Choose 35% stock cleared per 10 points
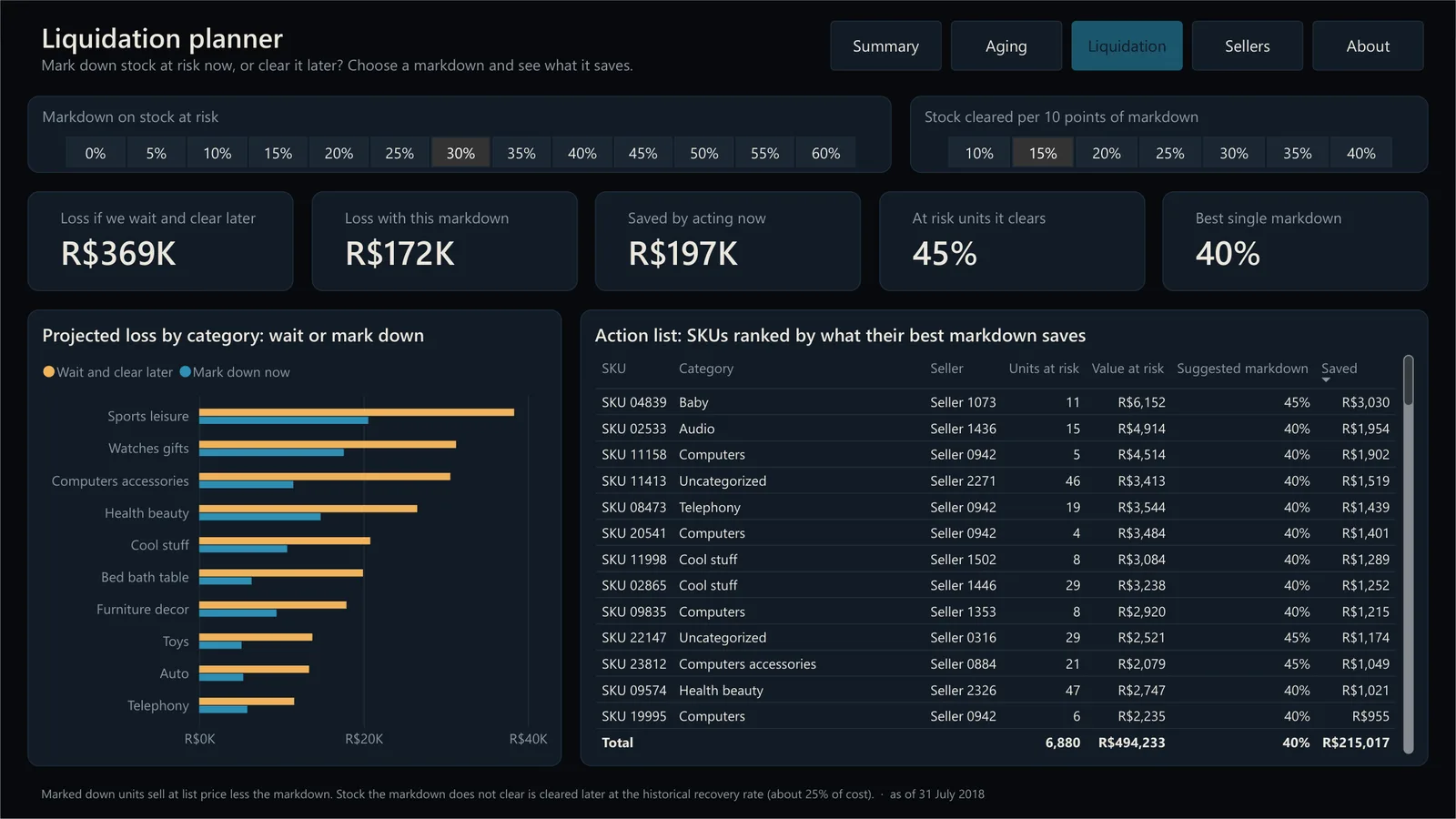 [1298, 153]
